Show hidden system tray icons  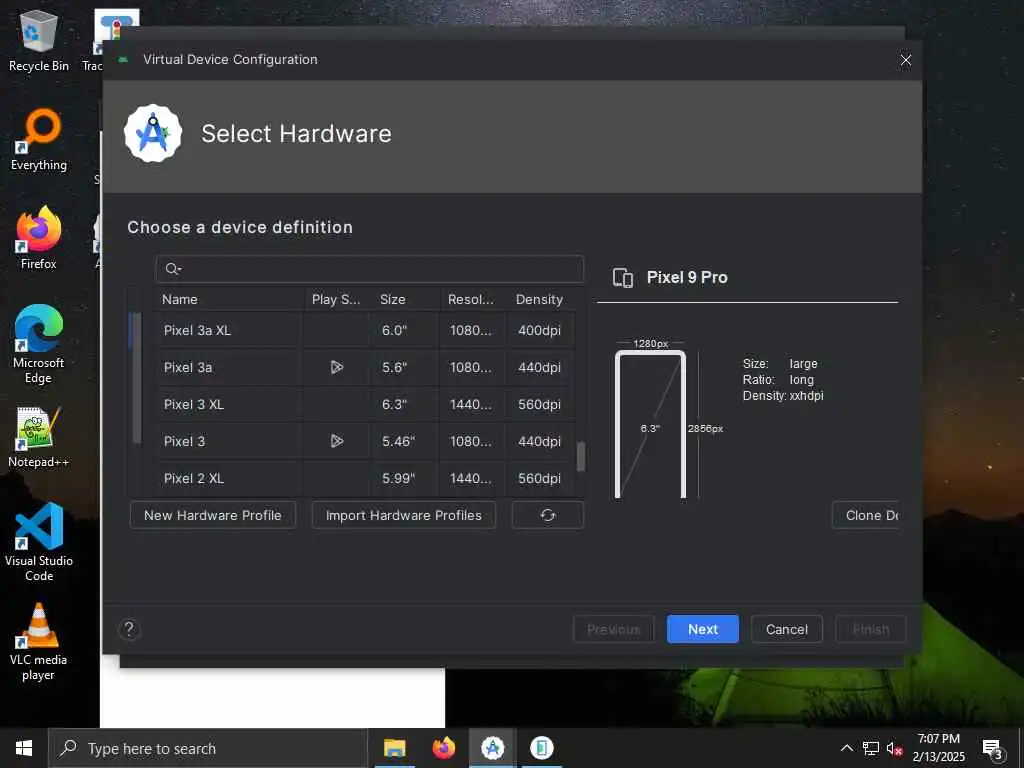[x=846, y=748]
